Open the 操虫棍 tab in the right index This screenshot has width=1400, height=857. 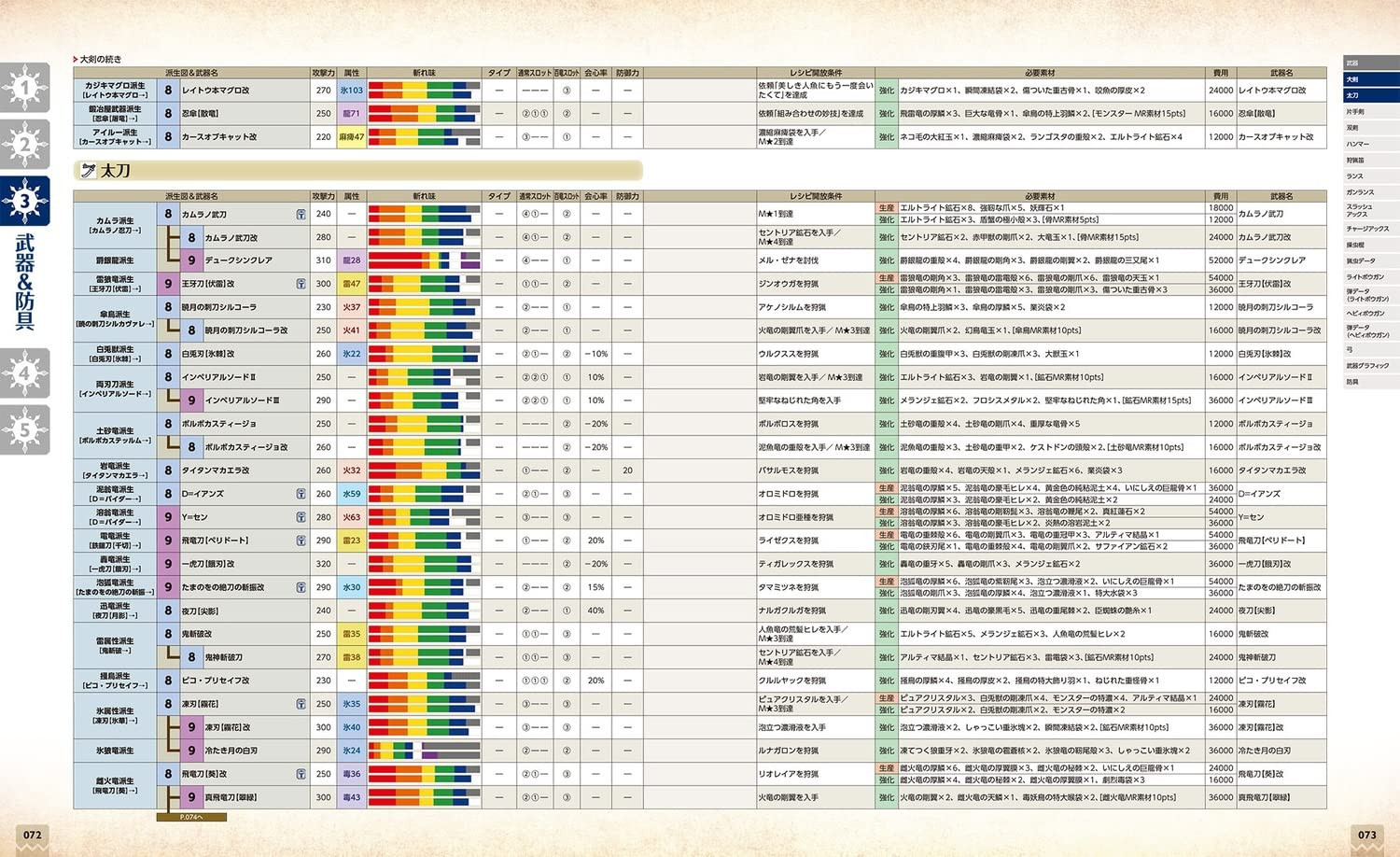[x=1371, y=245]
